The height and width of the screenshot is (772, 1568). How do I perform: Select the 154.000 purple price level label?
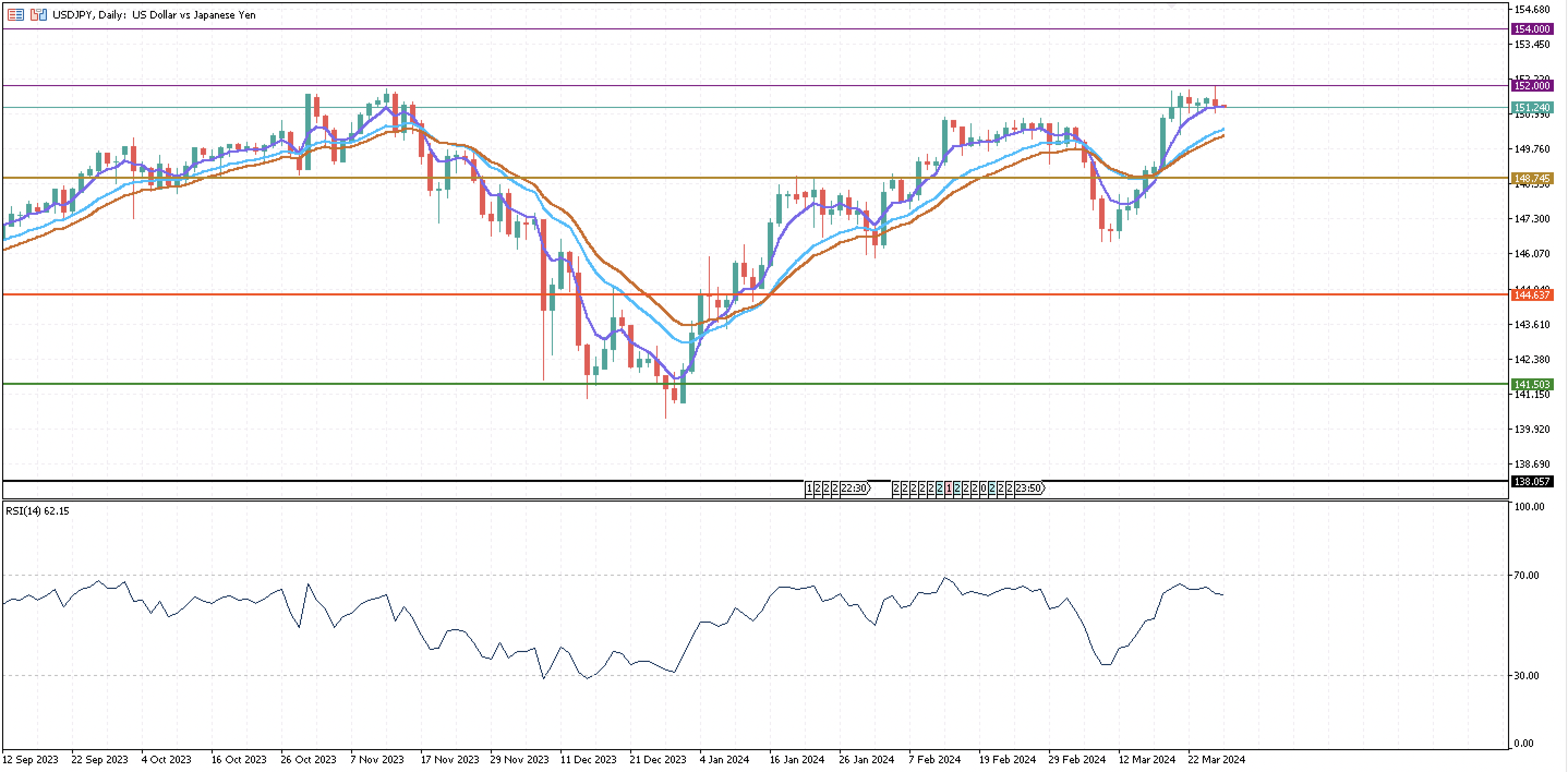click(1531, 28)
